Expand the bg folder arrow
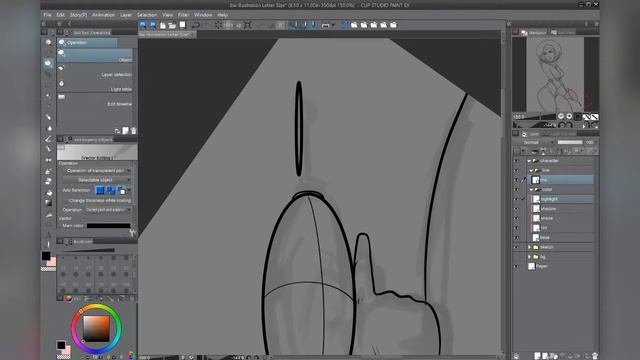Screen dimensions: 640x360 [x=529, y=257]
